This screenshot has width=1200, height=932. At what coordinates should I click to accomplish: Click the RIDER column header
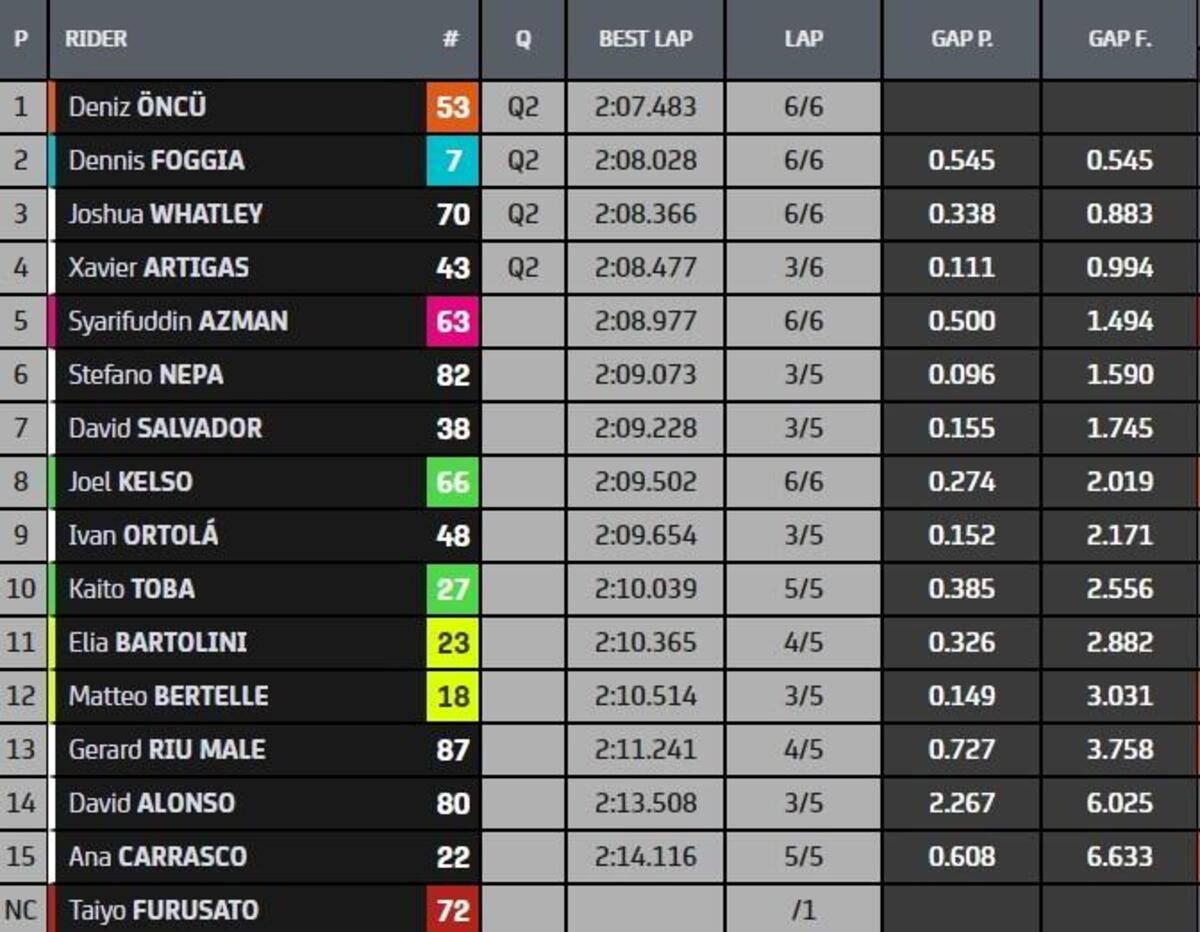pyautogui.click(x=96, y=39)
